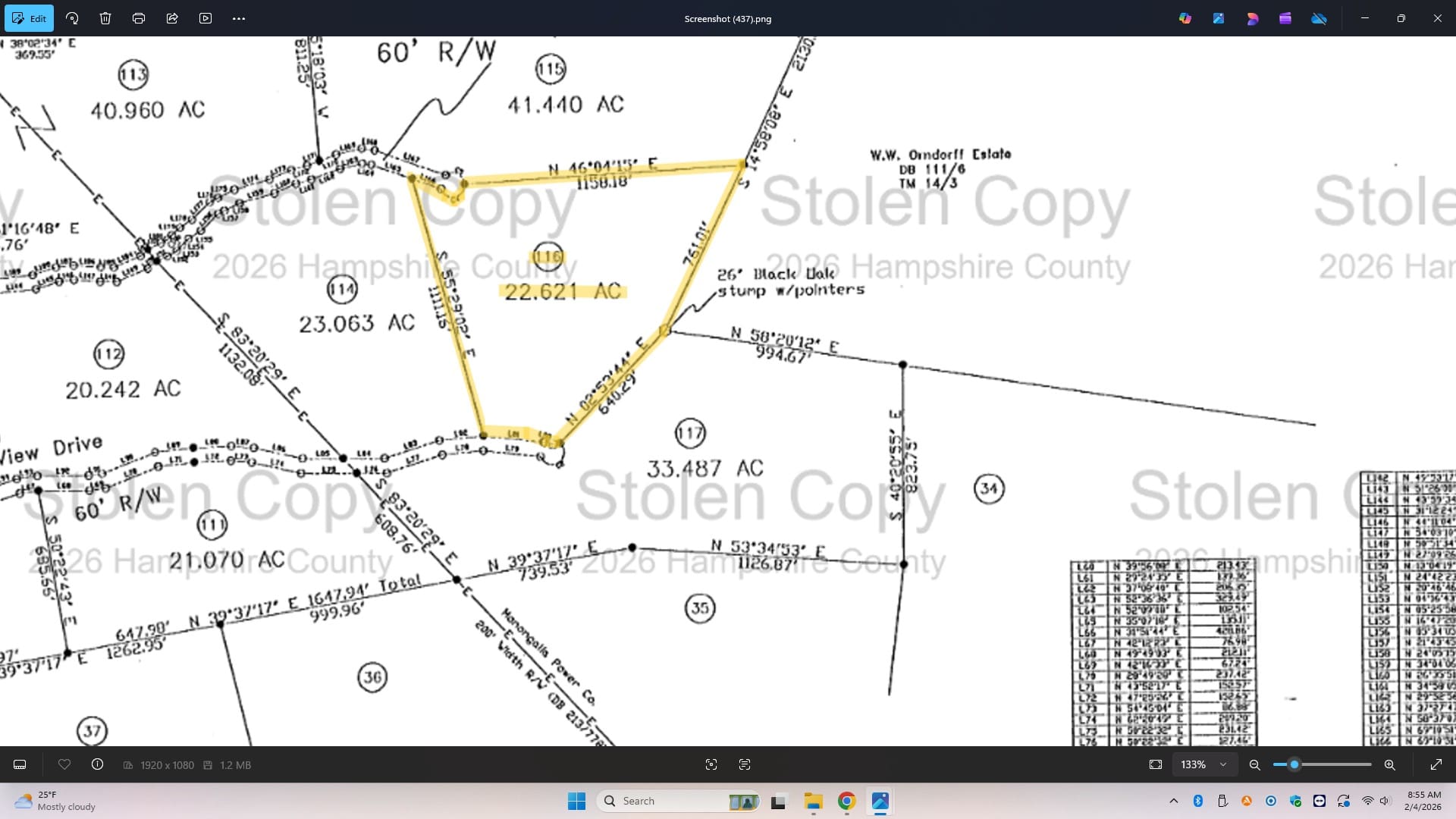Click the scan text icon
Image resolution: width=1456 pixels, height=819 pixels.
point(745,764)
